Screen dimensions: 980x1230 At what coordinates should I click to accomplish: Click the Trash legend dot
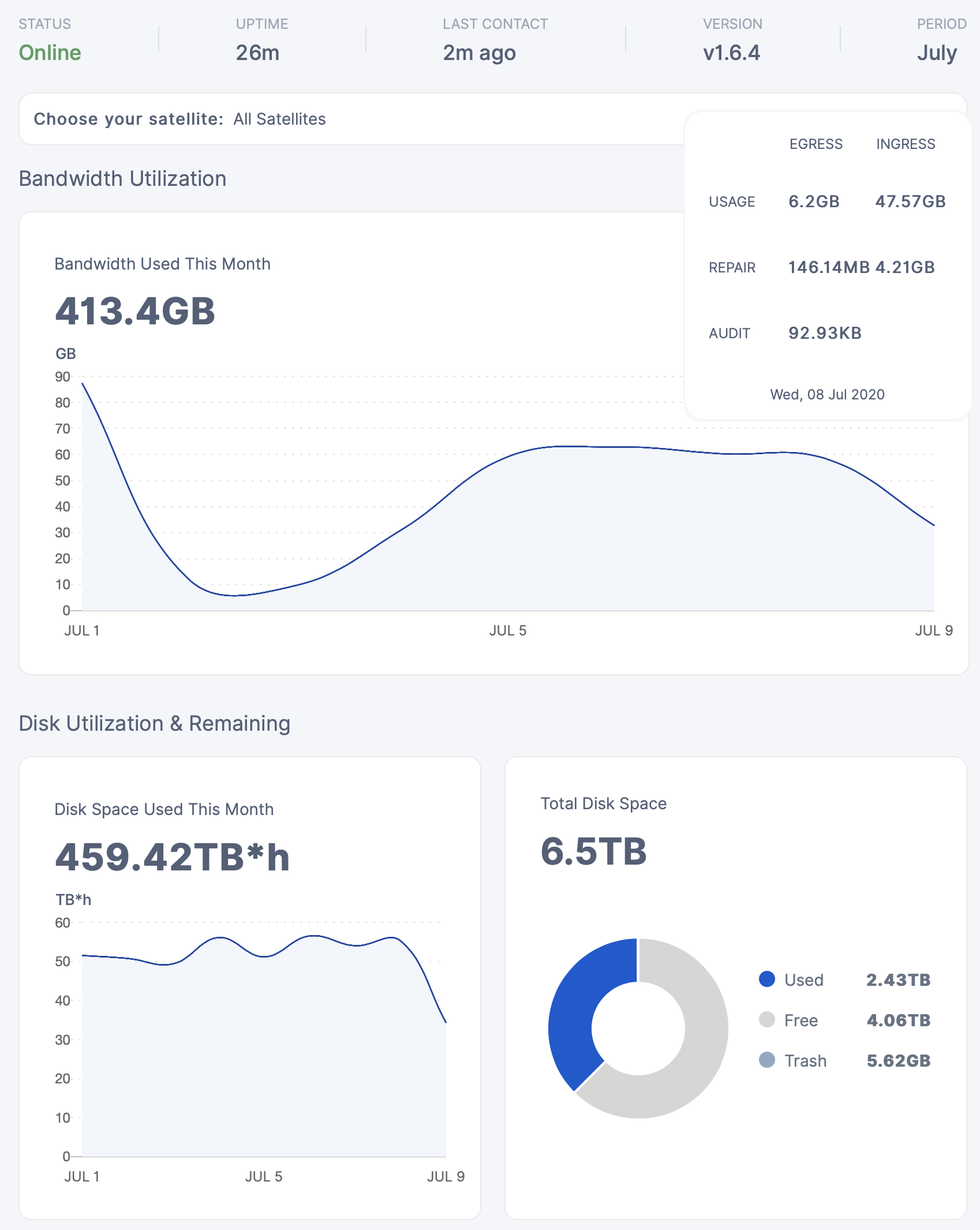coord(766,1060)
